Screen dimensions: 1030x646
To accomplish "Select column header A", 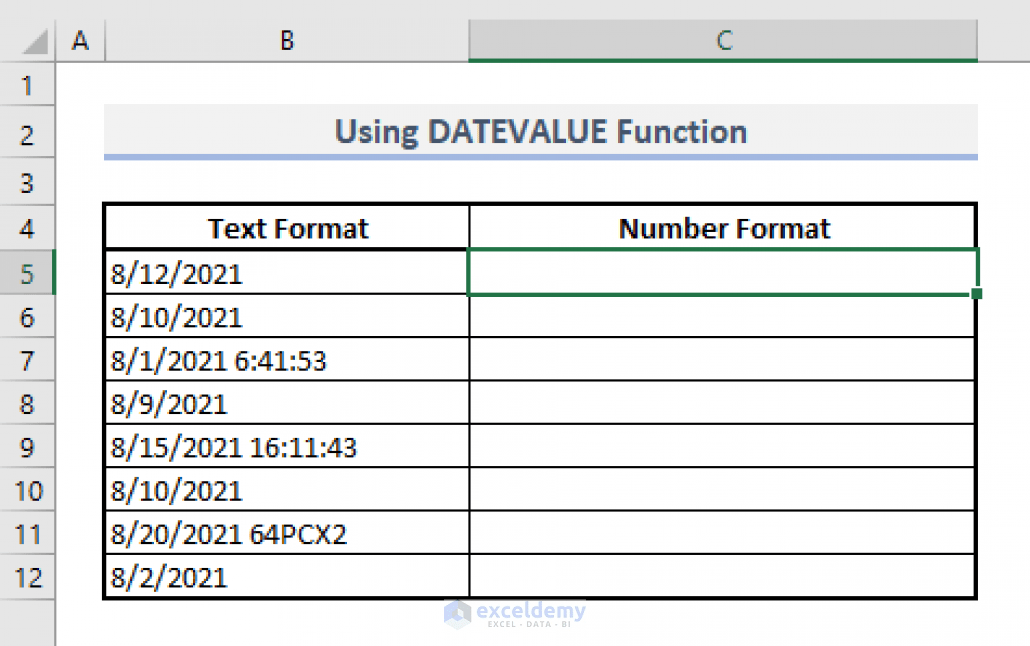I will [x=80, y=40].
